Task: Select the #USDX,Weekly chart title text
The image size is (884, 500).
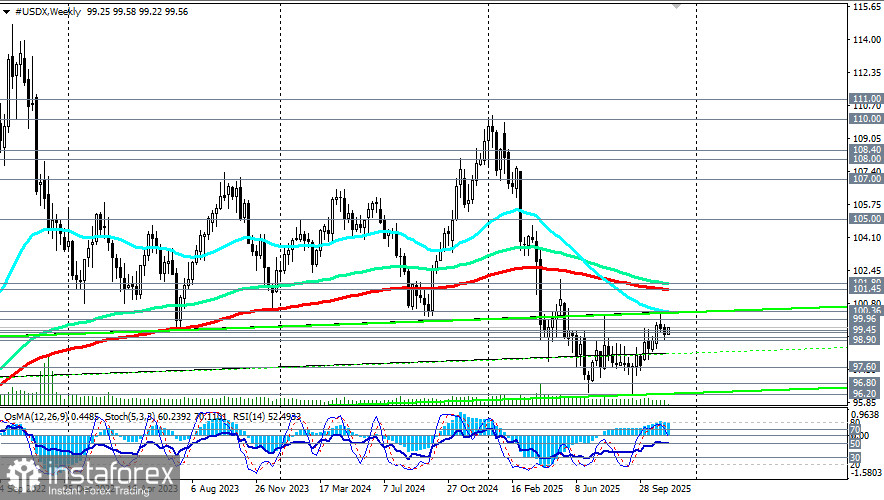Action: click(48, 12)
